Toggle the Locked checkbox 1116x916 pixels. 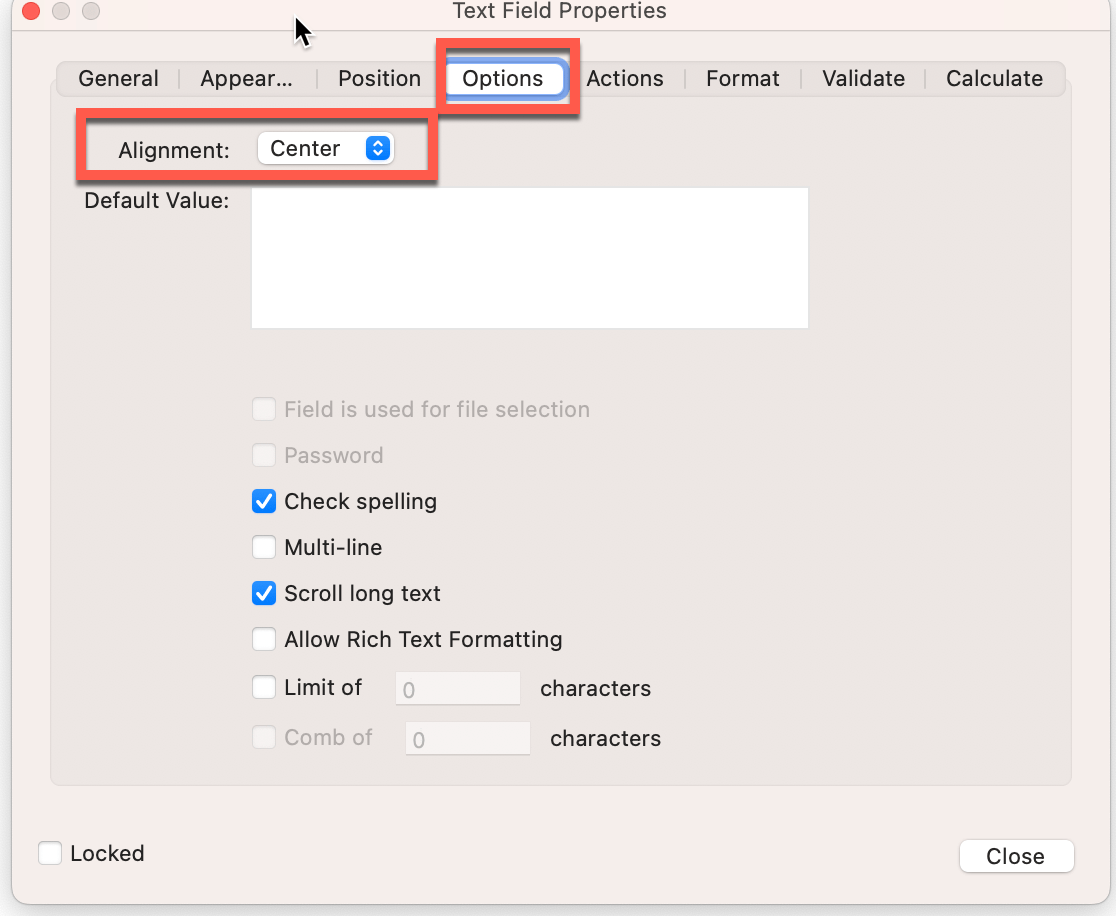pyautogui.click(x=50, y=853)
